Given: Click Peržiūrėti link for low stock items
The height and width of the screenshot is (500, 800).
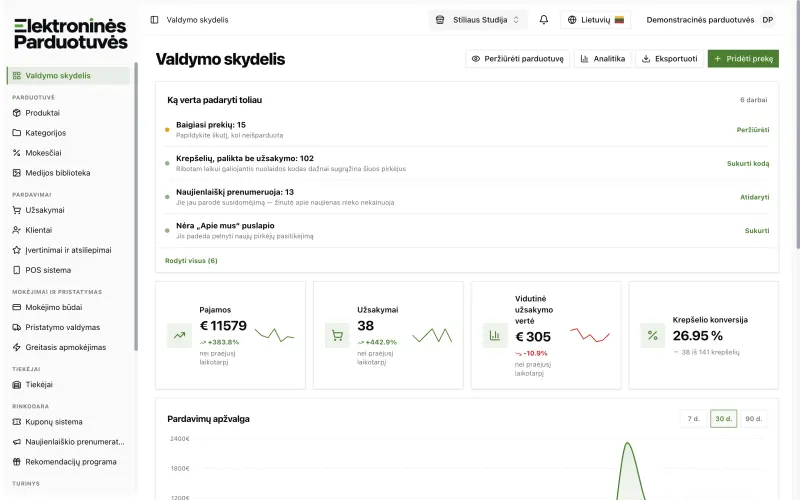Looking at the screenshot, I should [753, 130].
